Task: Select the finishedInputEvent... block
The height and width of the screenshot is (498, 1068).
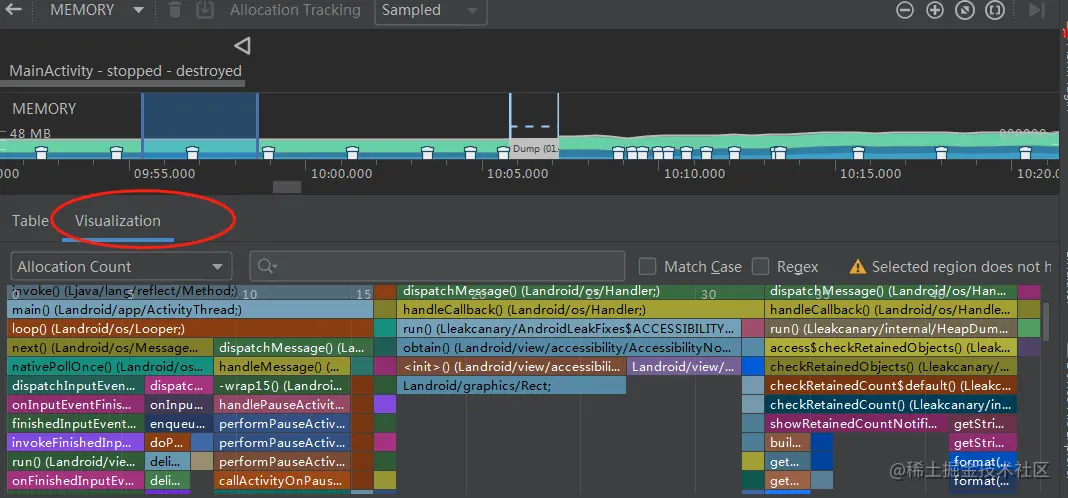Action: 75,424
